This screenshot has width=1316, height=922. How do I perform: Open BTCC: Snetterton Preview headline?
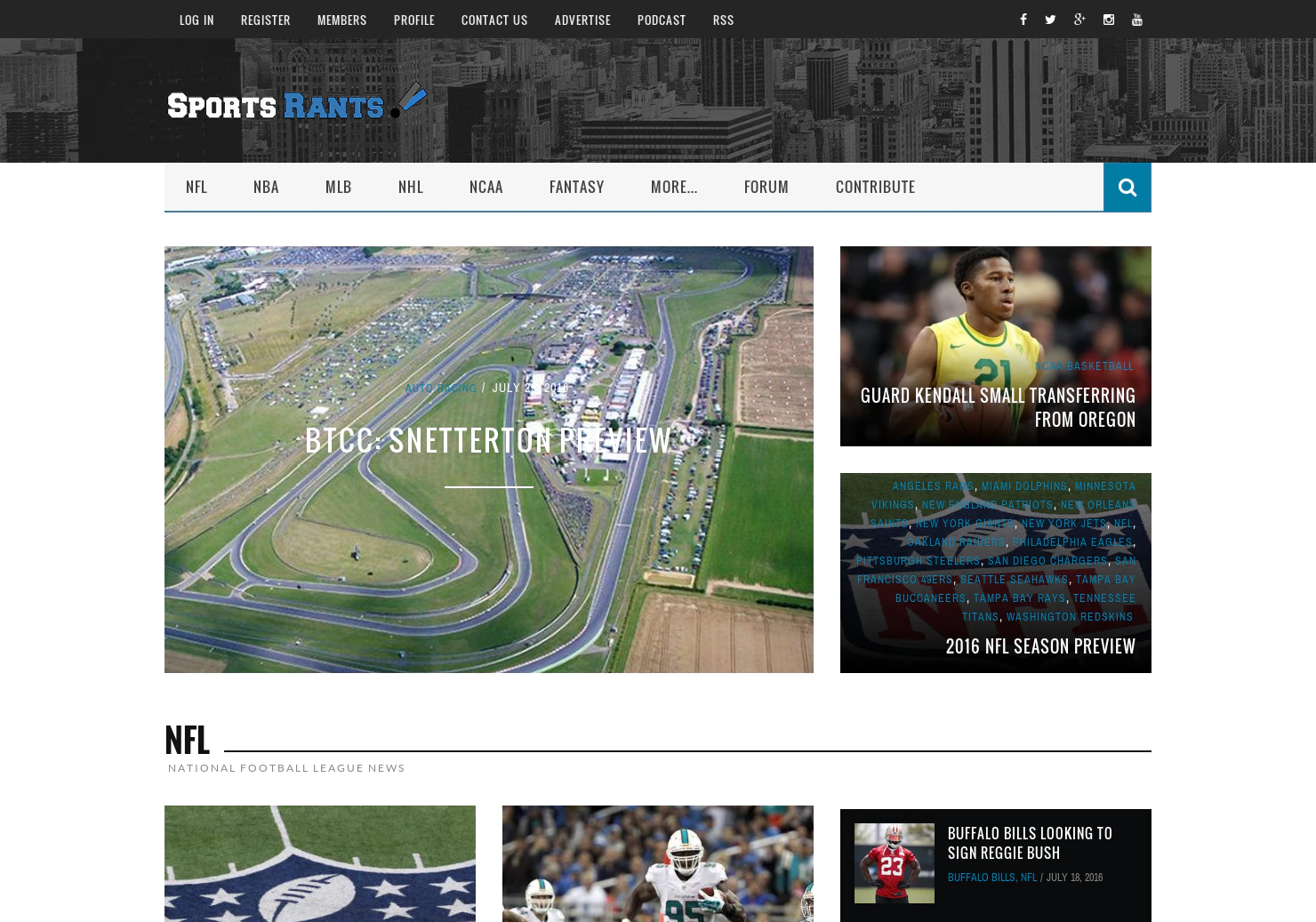pos(488,440)
